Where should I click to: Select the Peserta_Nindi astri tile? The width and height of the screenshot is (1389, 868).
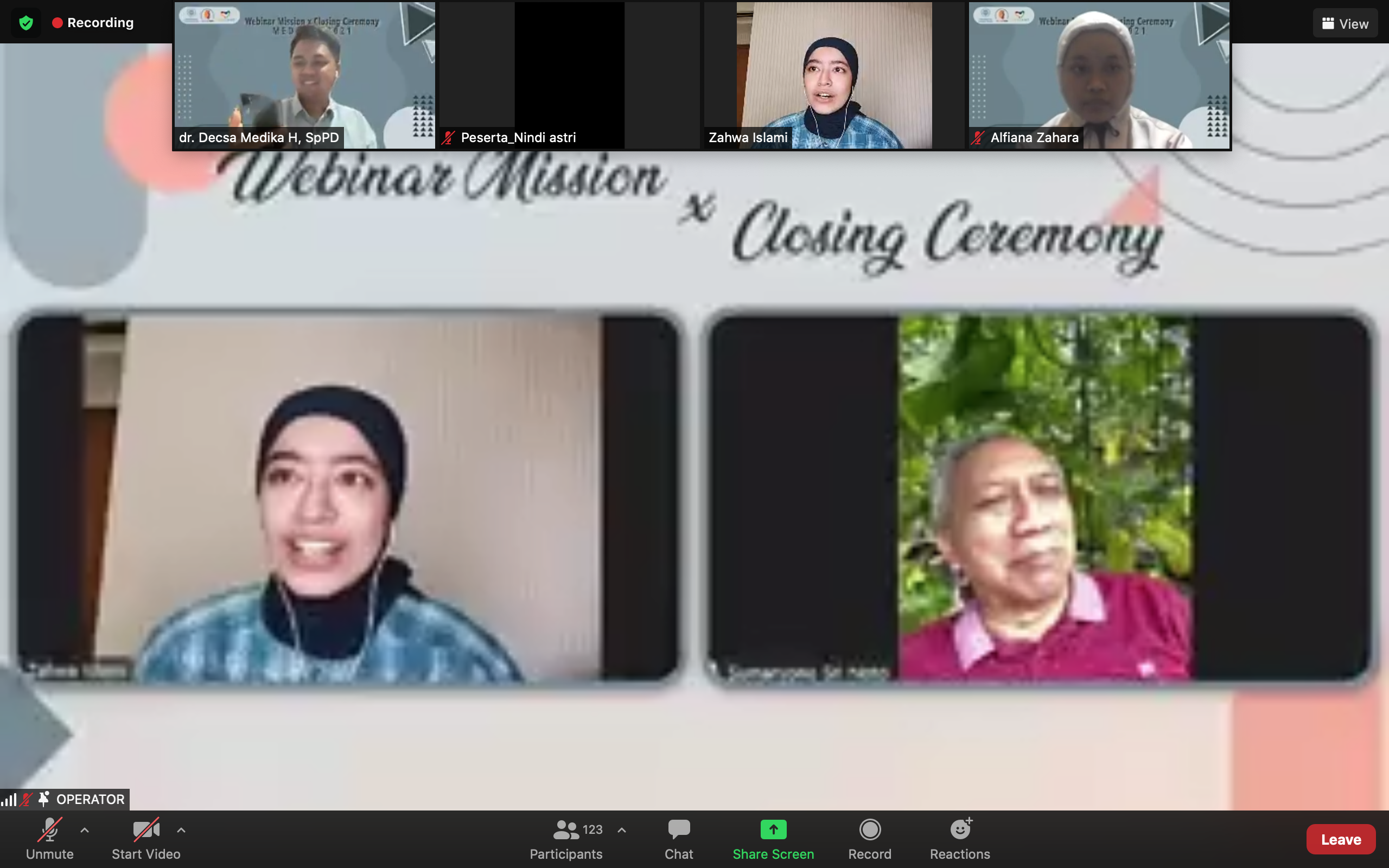coord(569,75)
